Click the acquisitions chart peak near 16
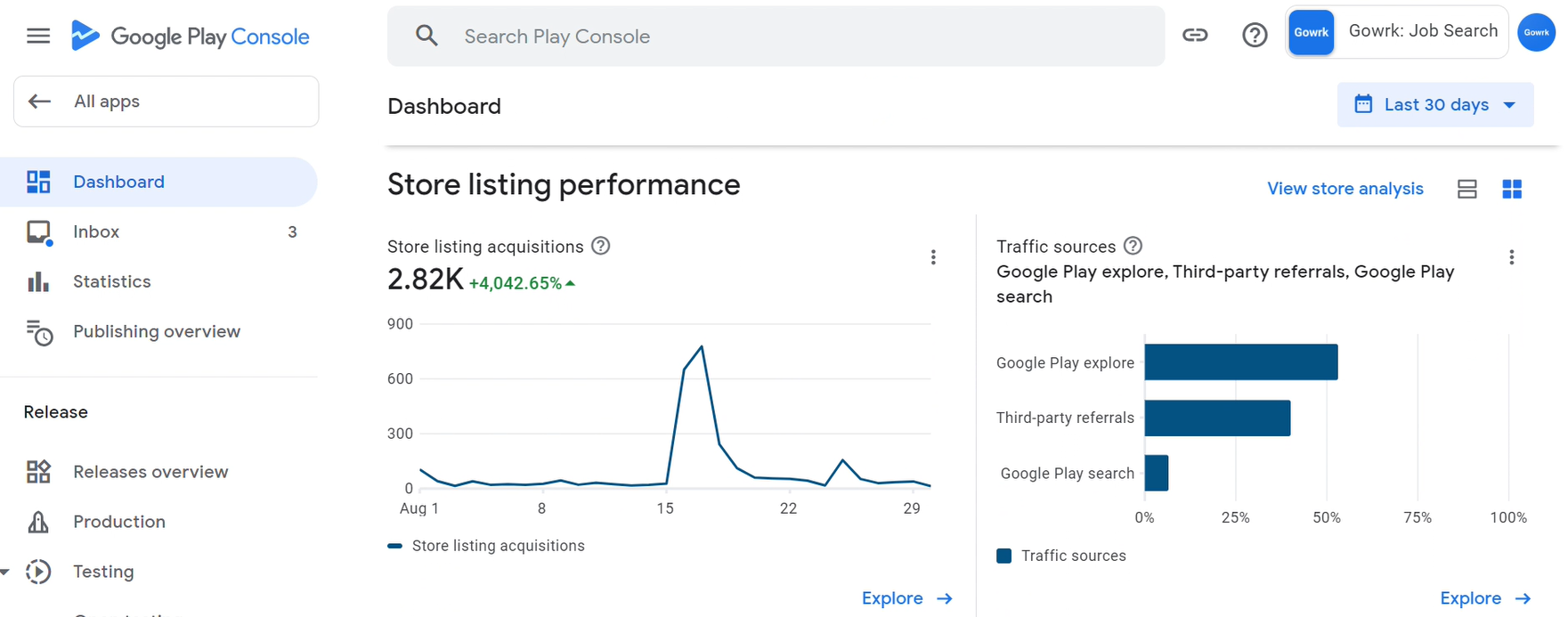 click(702, 347)
